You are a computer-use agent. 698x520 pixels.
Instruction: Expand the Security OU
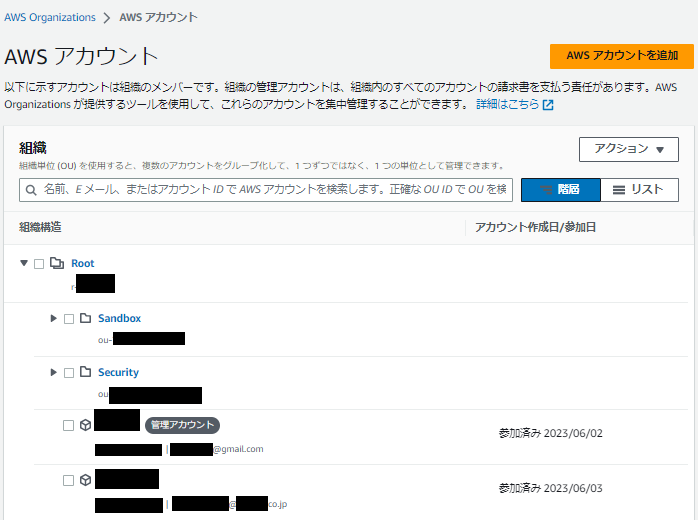coord(53,372)
